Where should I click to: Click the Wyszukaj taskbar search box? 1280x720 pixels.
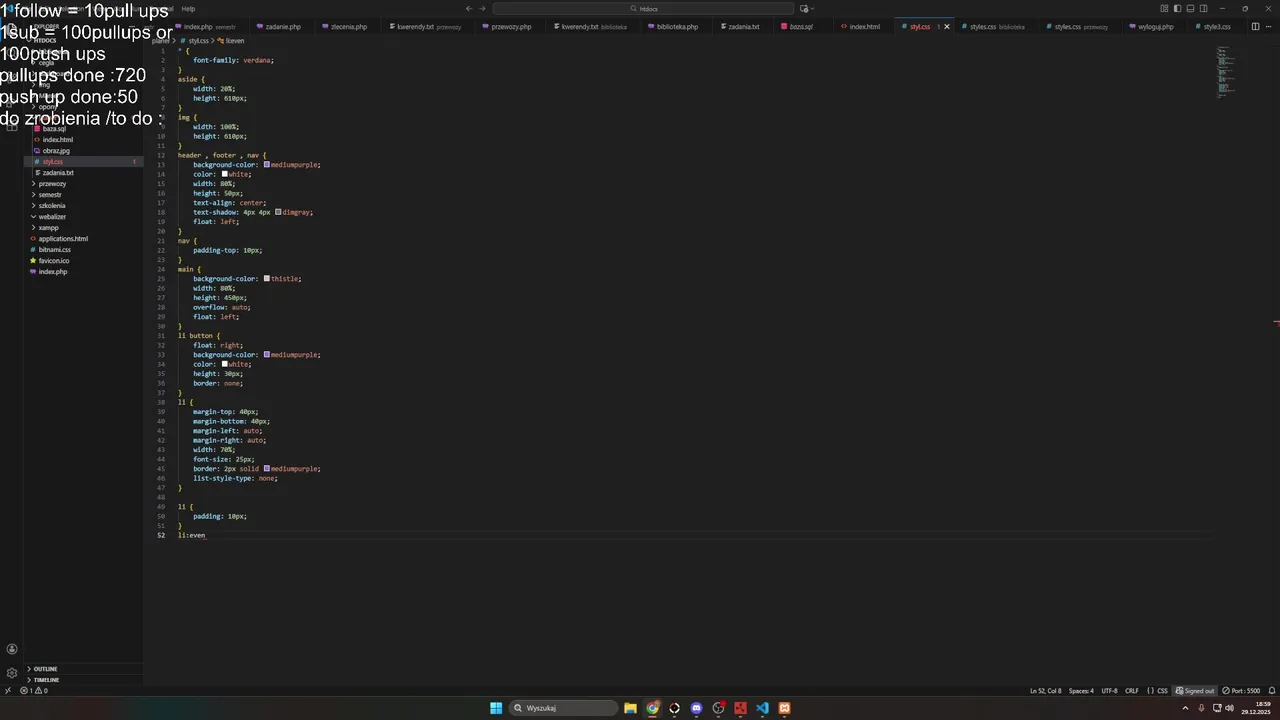(562, 708)
